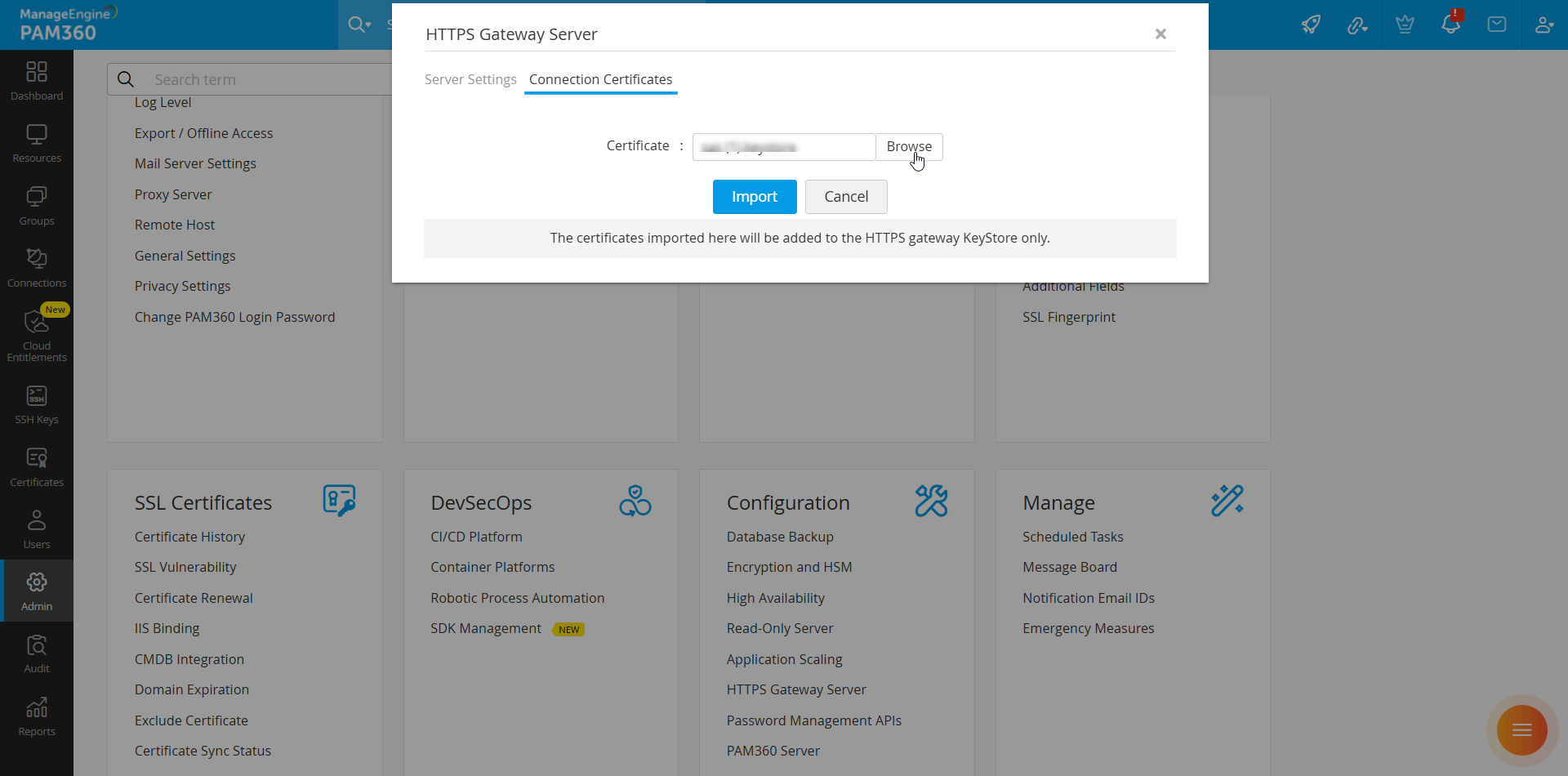Select the Resources icon in the sidebar
1568x776 pixels.
tap(36, 141)
